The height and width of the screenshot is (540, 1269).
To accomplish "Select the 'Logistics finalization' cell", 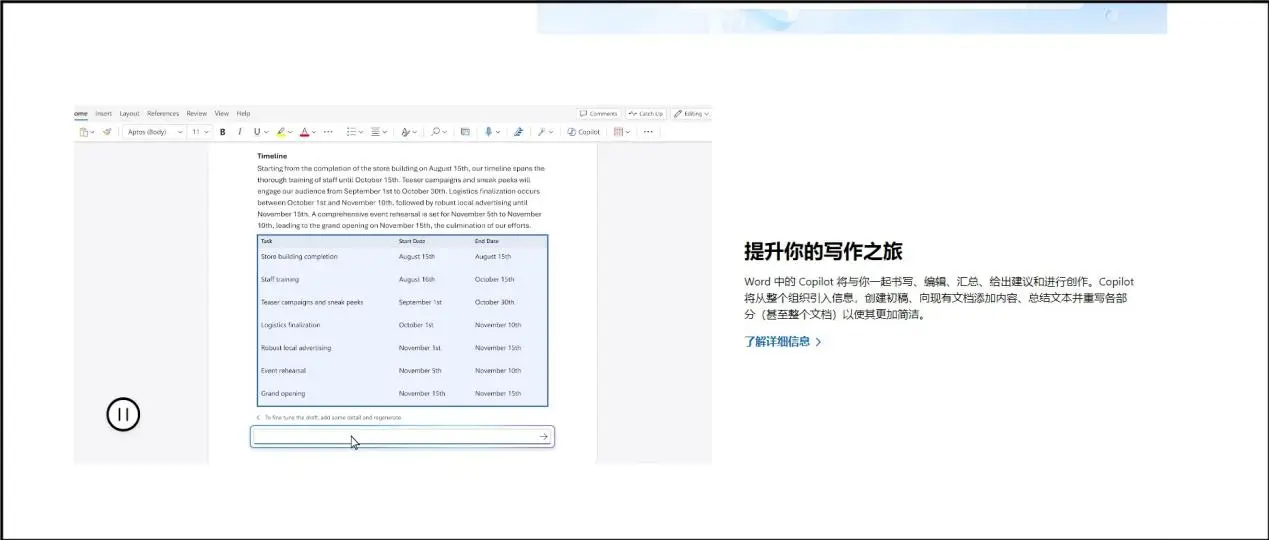I will 290,325.
